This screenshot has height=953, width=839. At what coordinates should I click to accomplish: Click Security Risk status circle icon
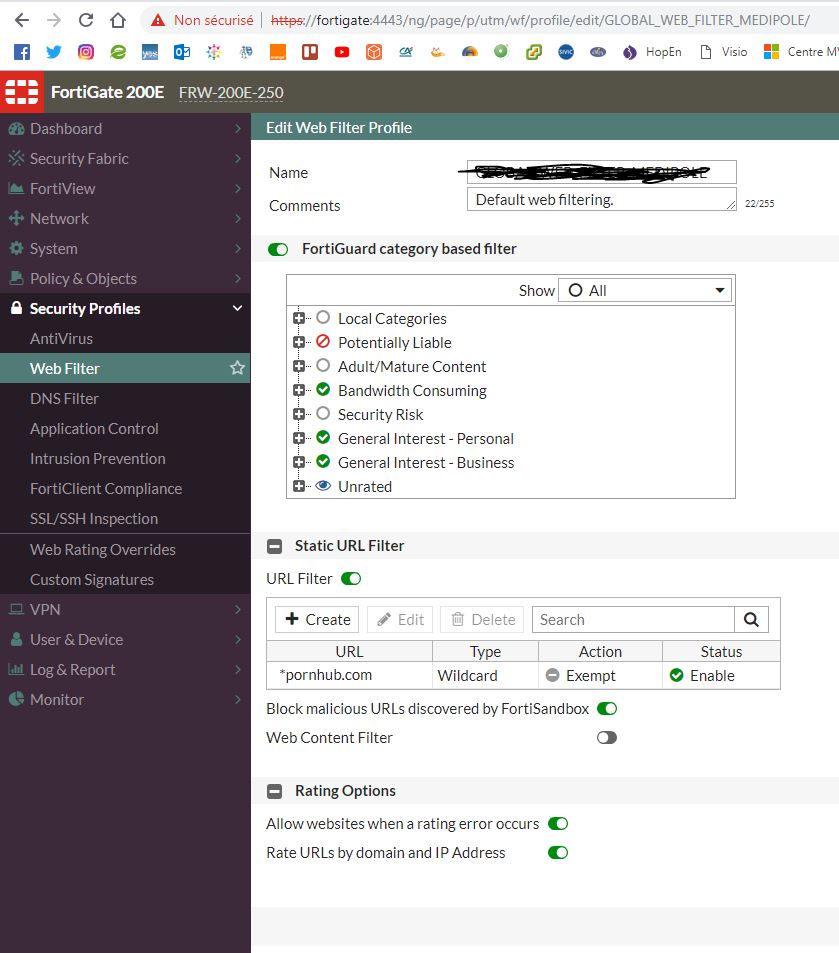pos(323,414)
